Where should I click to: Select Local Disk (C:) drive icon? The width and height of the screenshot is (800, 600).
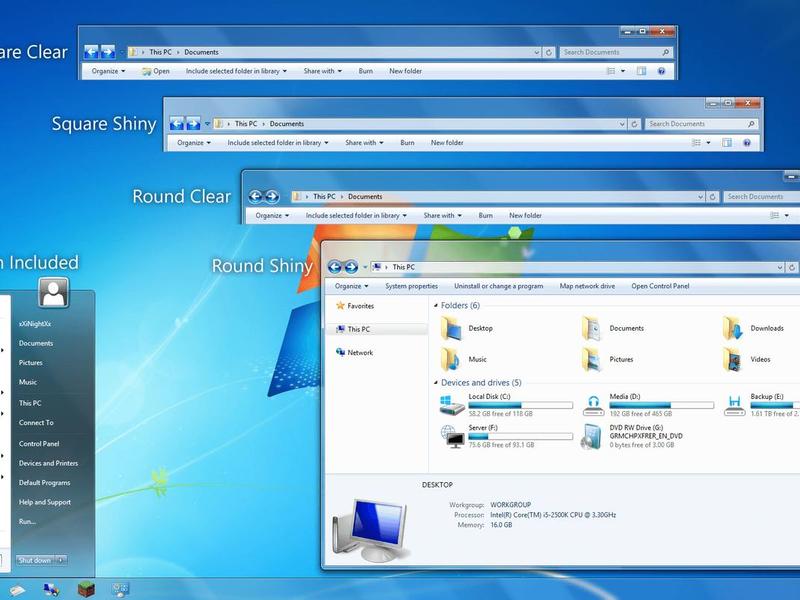point(452,406)
